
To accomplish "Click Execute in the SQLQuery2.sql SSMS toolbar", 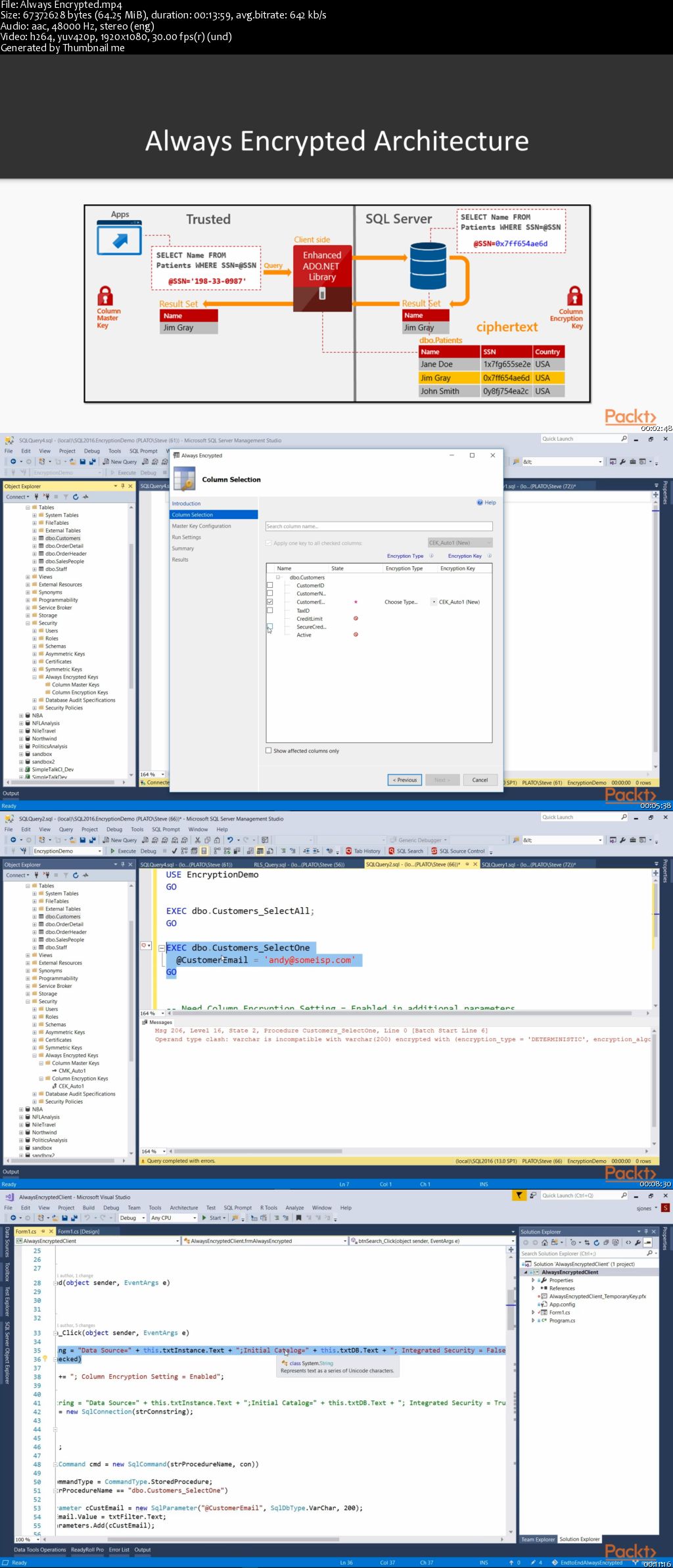I will click(x=123, y=851).
